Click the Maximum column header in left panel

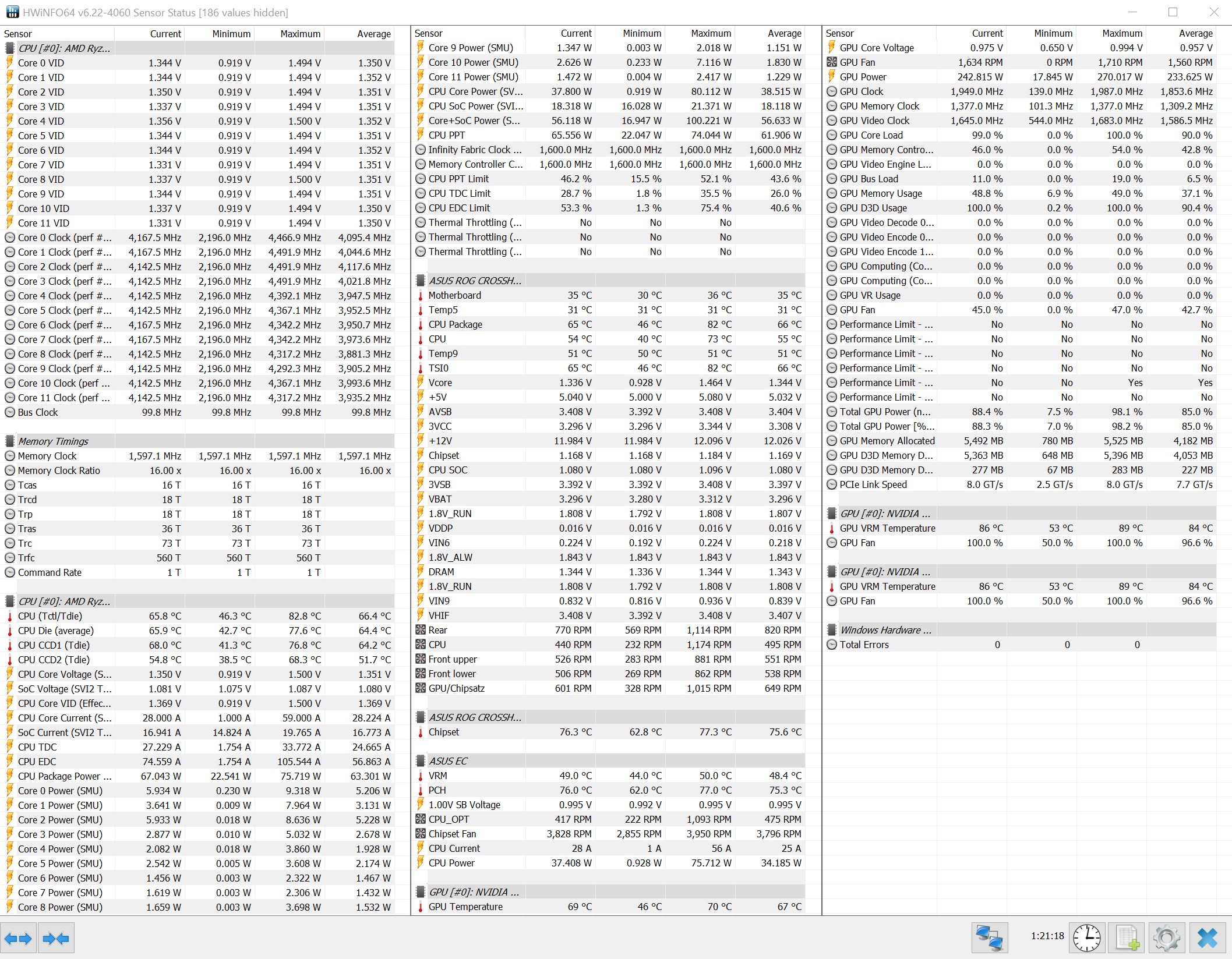point(300,34)
